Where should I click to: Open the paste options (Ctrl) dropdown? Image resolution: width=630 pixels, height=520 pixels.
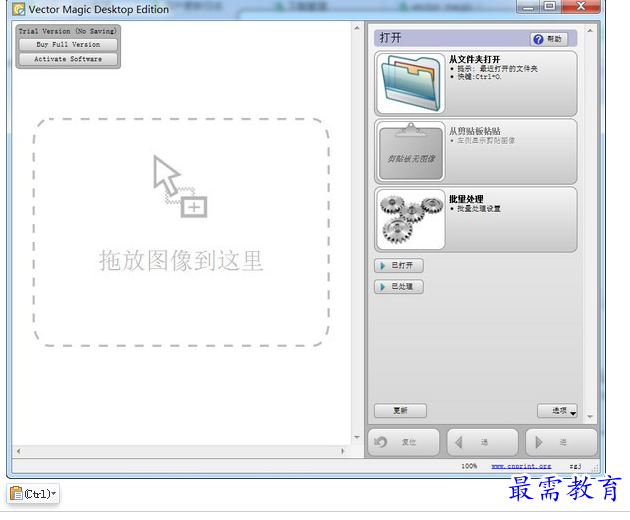click(x=33, y=493)
